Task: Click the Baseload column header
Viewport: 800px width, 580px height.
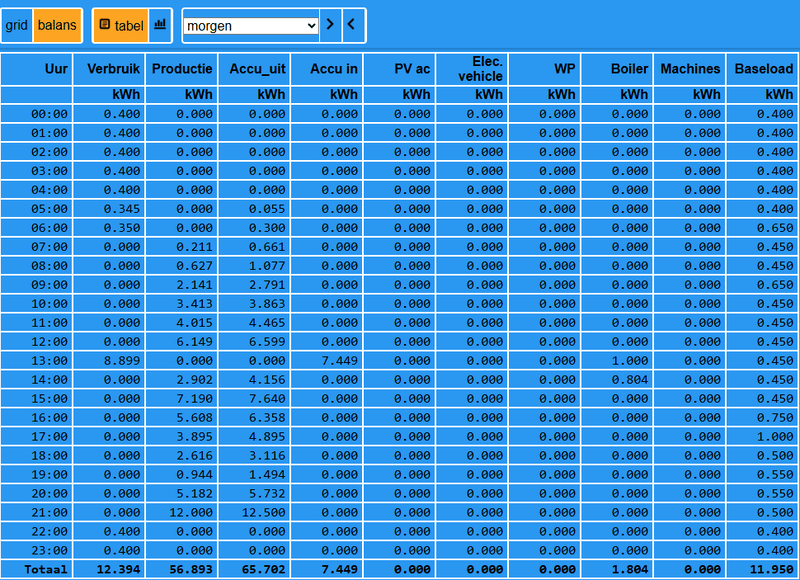Action: coord(762,69)
